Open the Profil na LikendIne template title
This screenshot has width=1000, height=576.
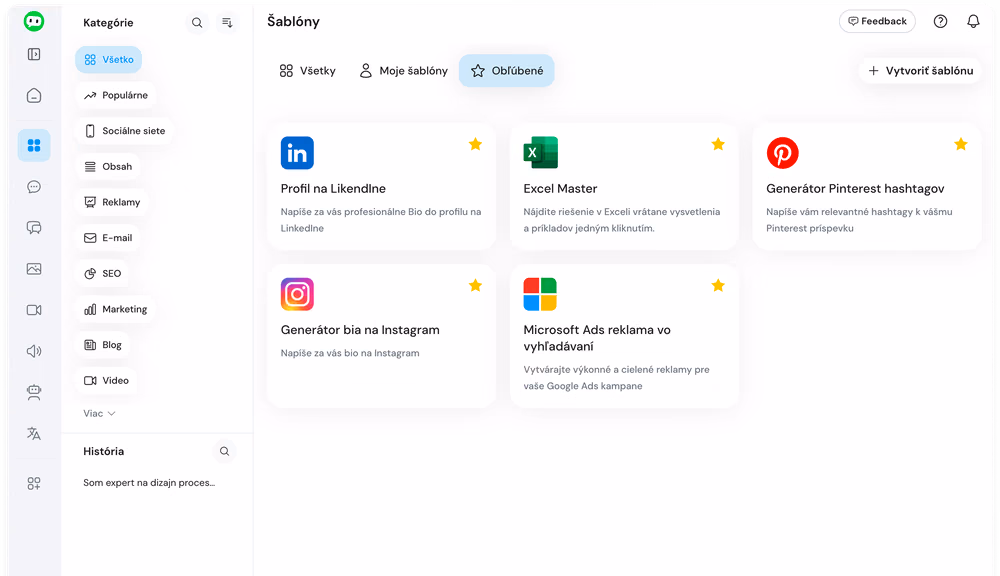click(333, 189)
